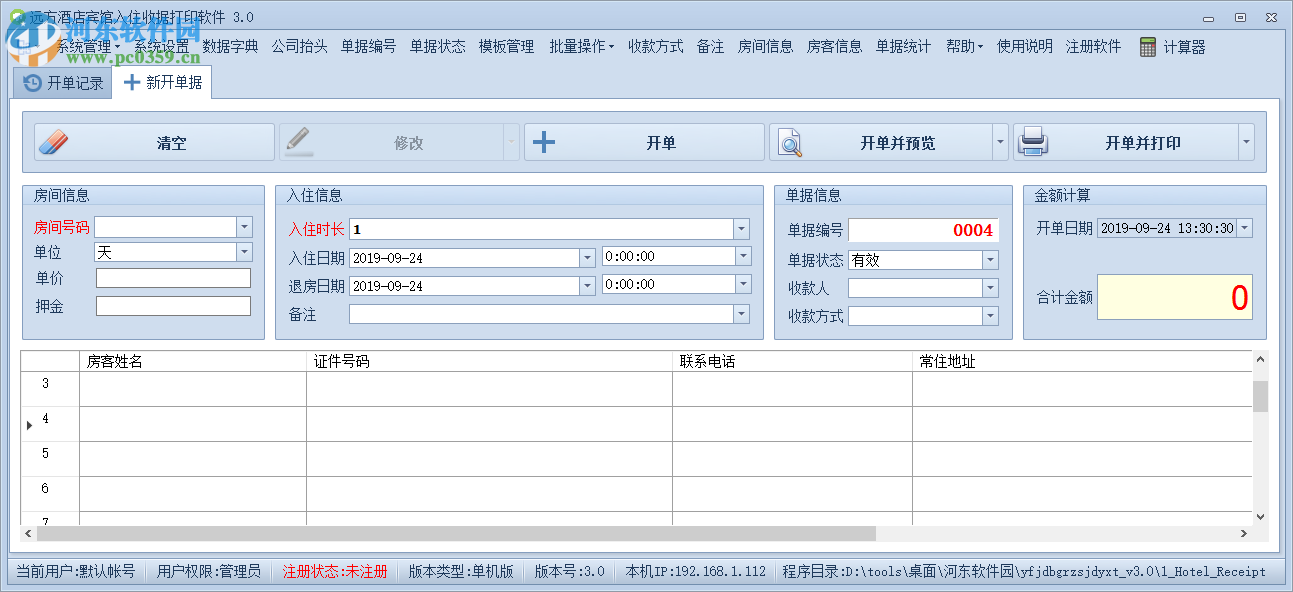Image resolution: width=1293 pixels, height=592 pixels.
Task: Click the 押金 input field
Action: point(173,306)
